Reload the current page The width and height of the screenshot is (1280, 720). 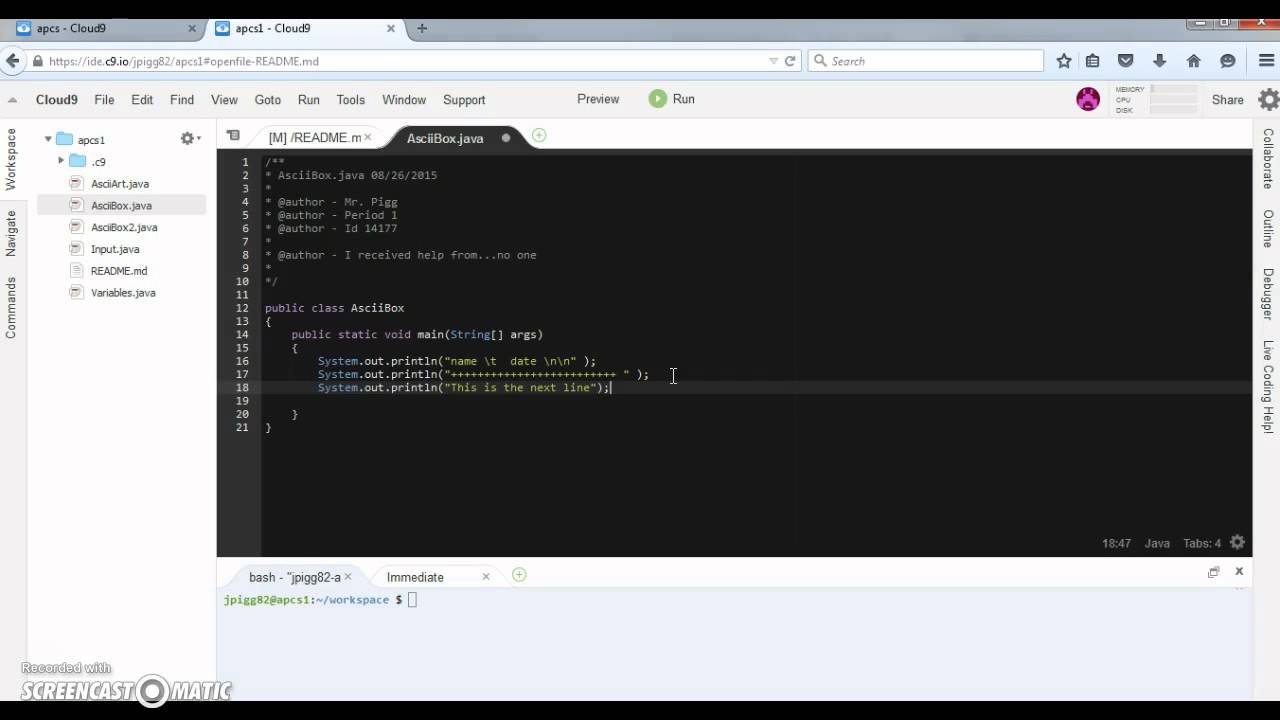[790, 61]
